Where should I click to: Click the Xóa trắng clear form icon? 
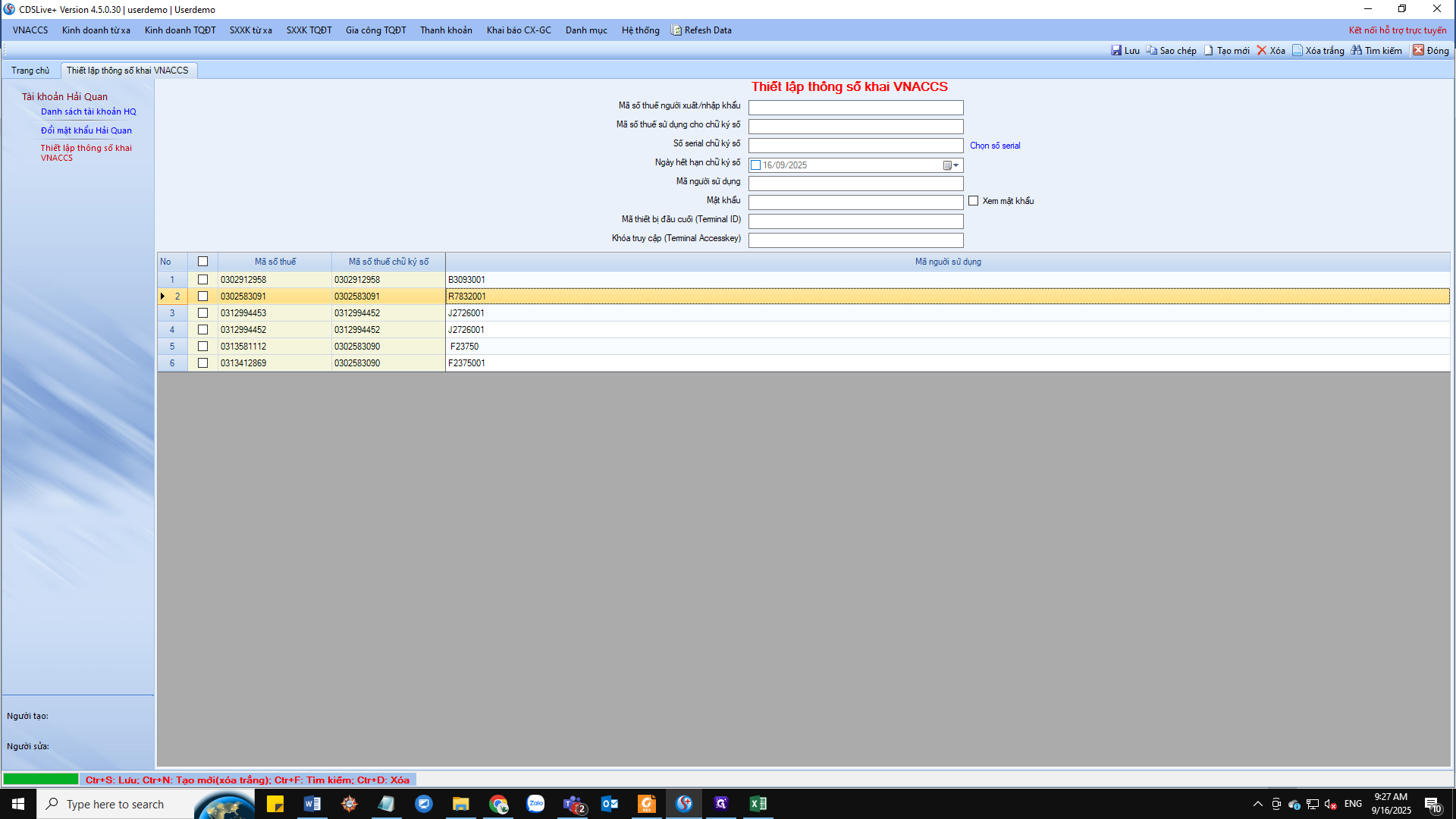[1298, 51]
